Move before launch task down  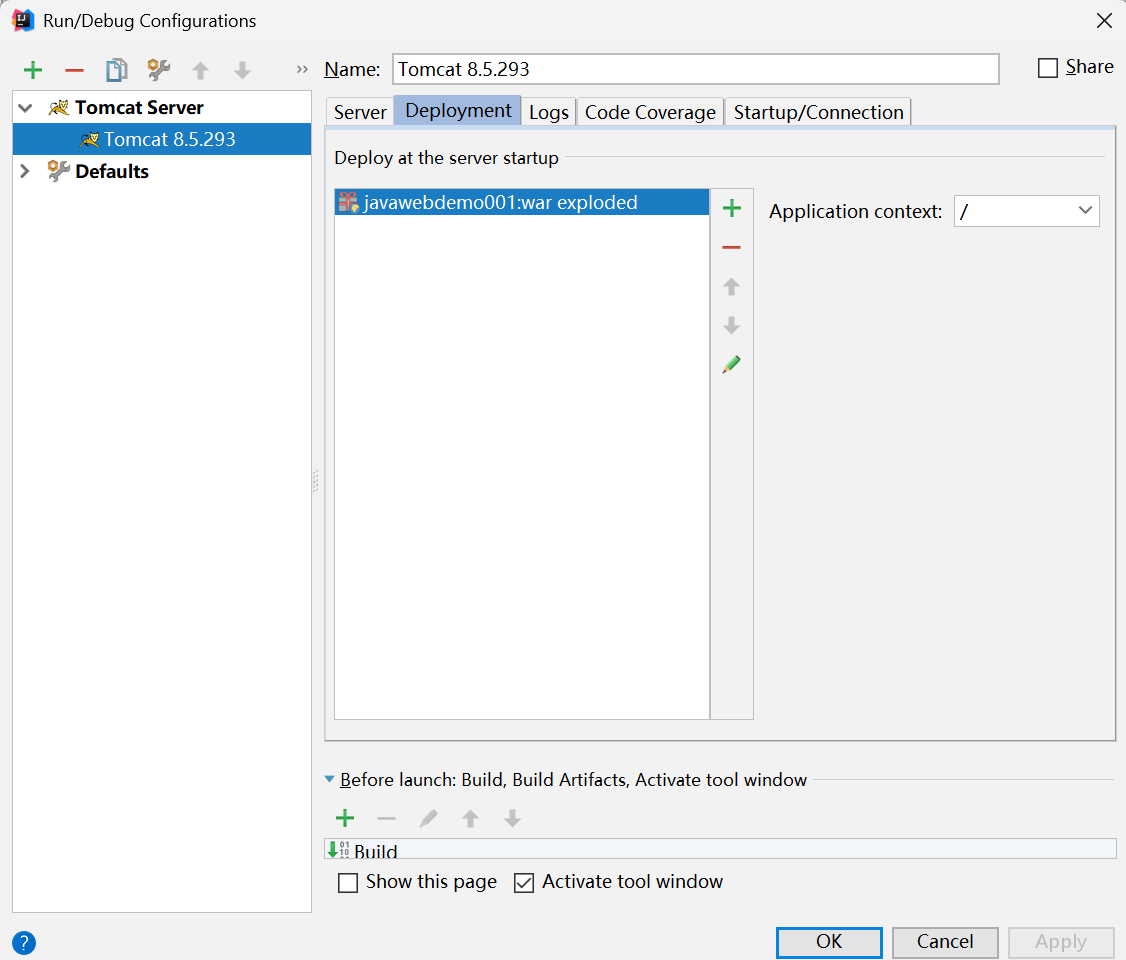(512, 818)
